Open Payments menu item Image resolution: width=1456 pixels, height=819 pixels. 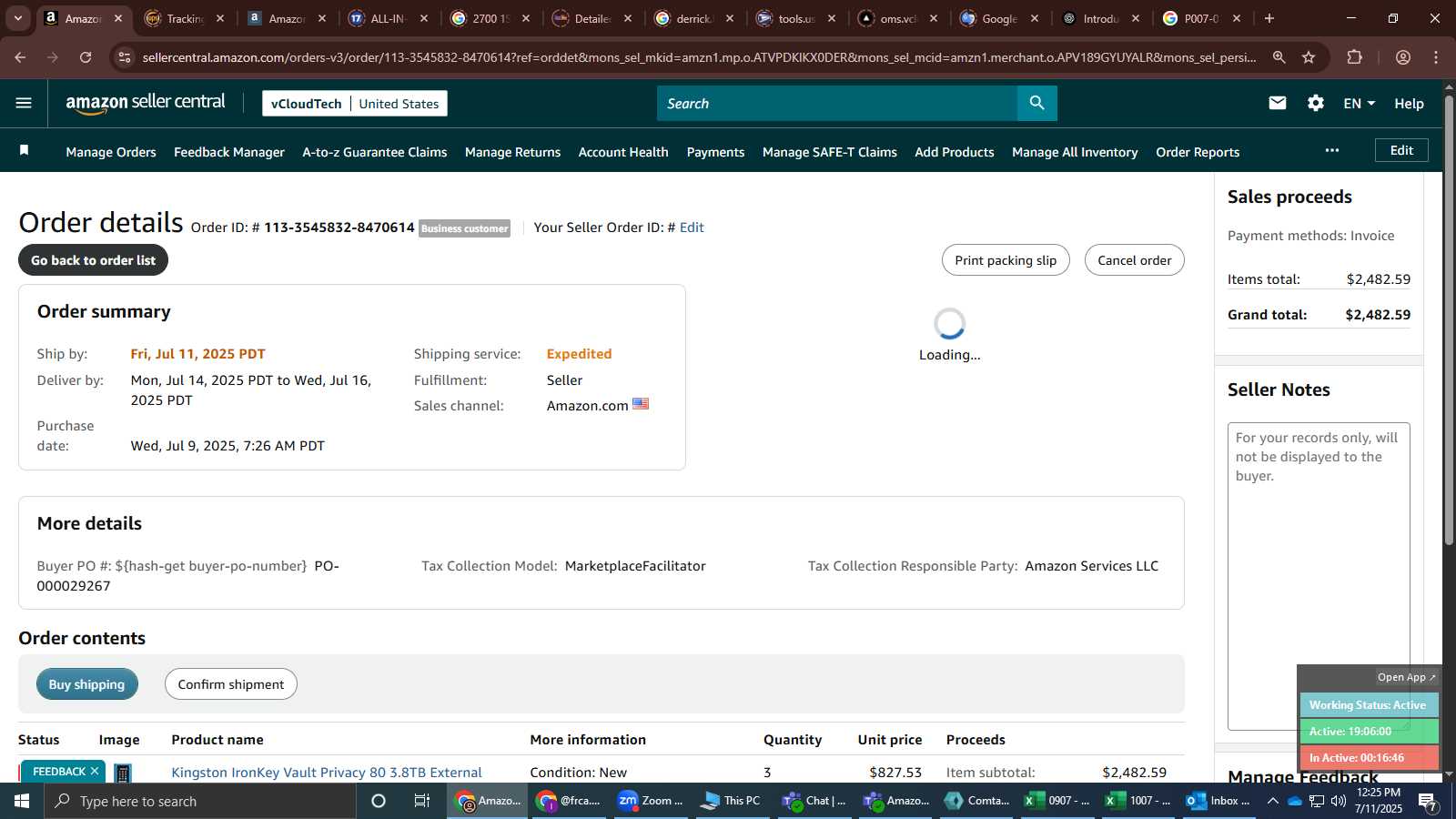pyautogui.click(x=715, y=152)
